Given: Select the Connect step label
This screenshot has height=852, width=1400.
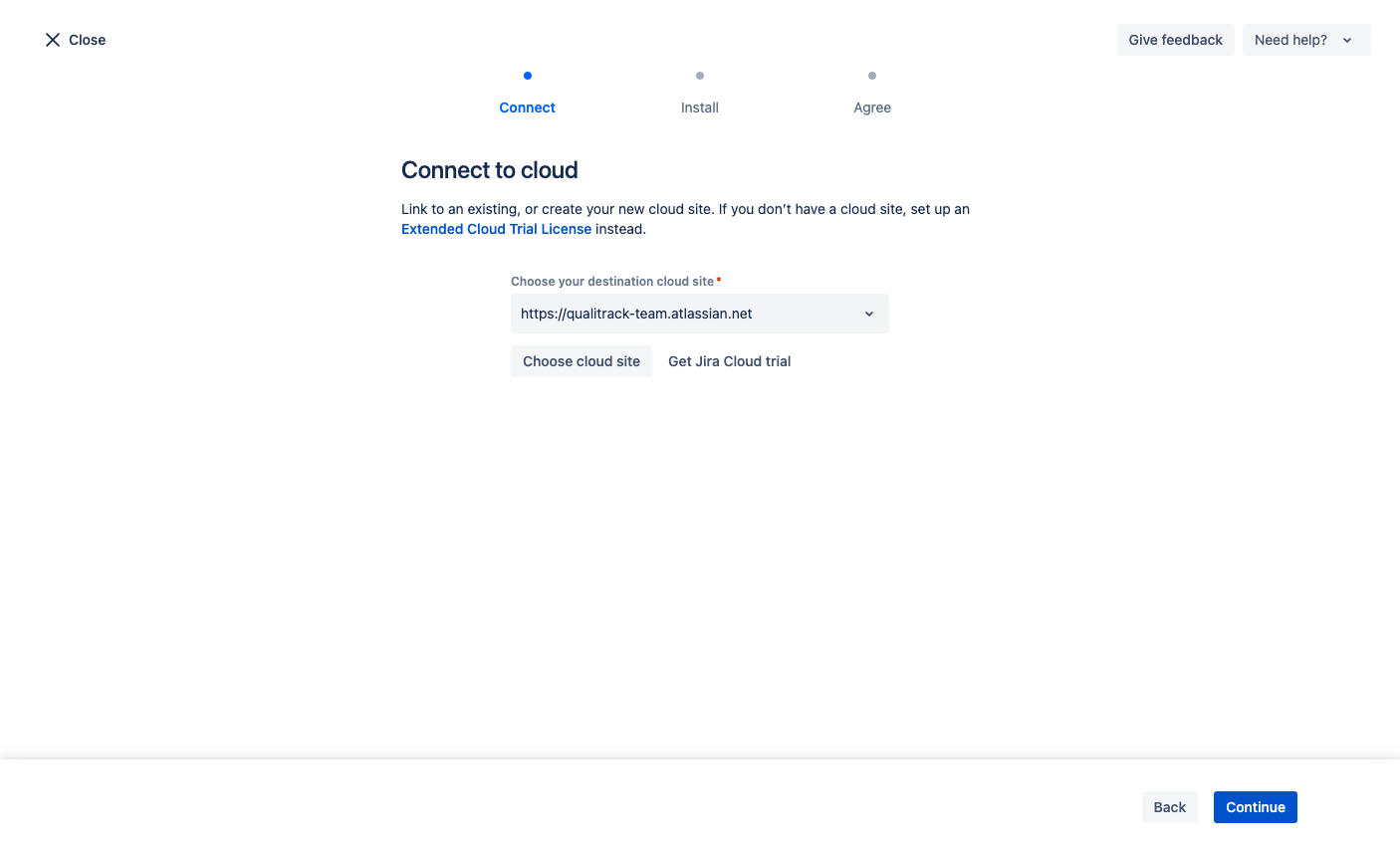Looking at the screenshot, I should (528, 107).
